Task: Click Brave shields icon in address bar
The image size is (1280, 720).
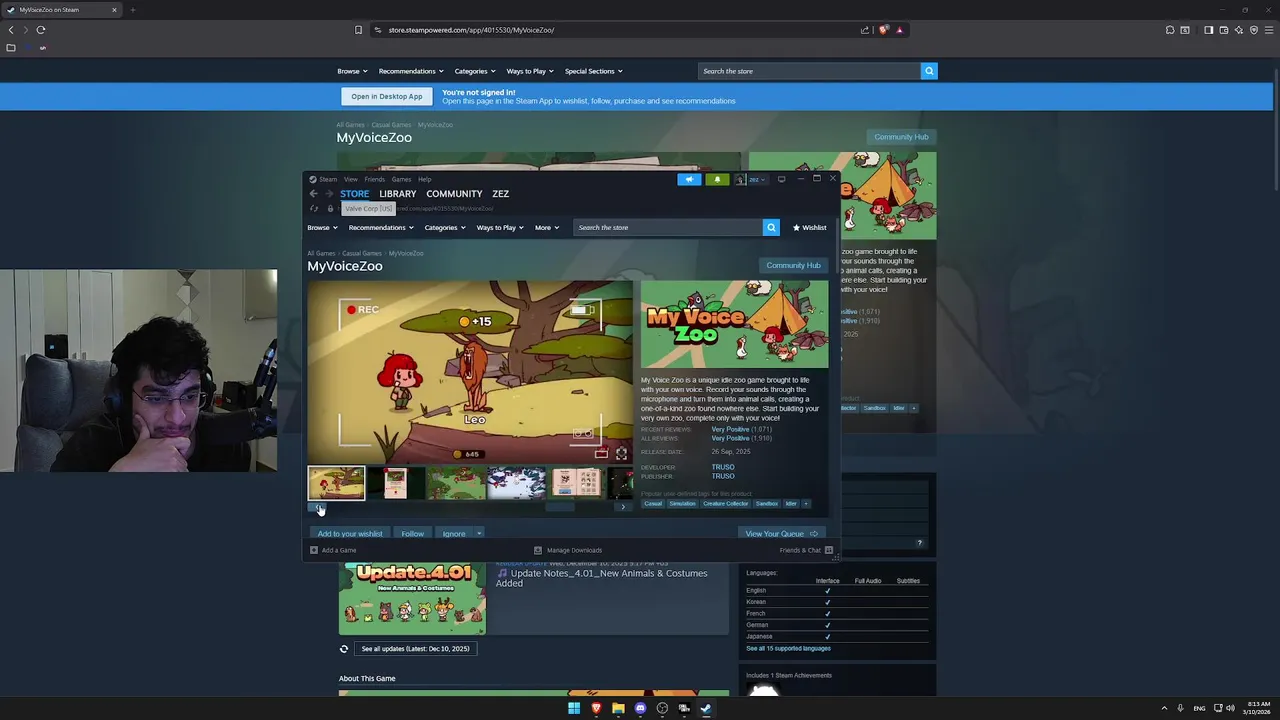Action: (x=884, y=30)
